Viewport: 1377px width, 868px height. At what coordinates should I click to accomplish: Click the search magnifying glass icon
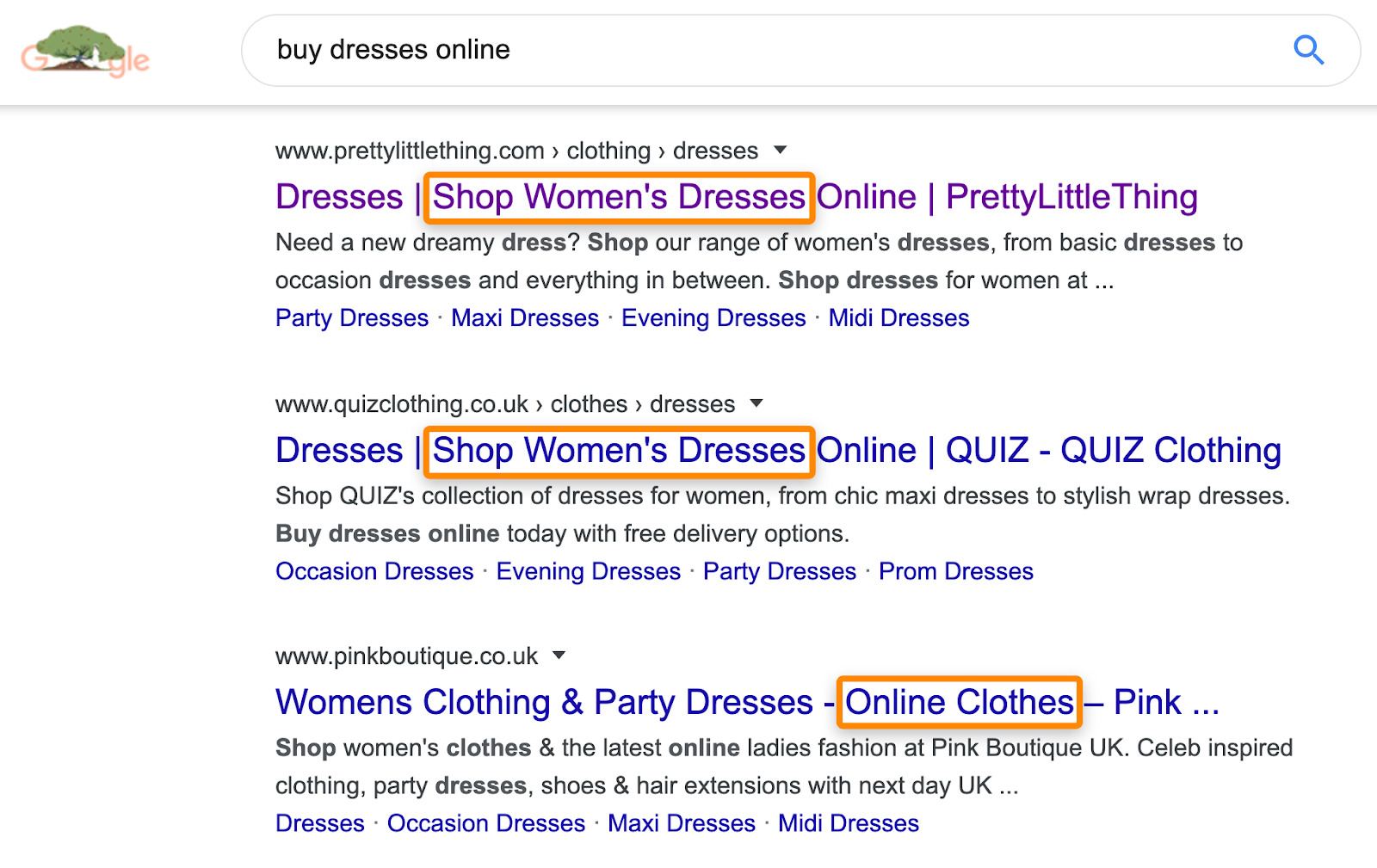1308,50
